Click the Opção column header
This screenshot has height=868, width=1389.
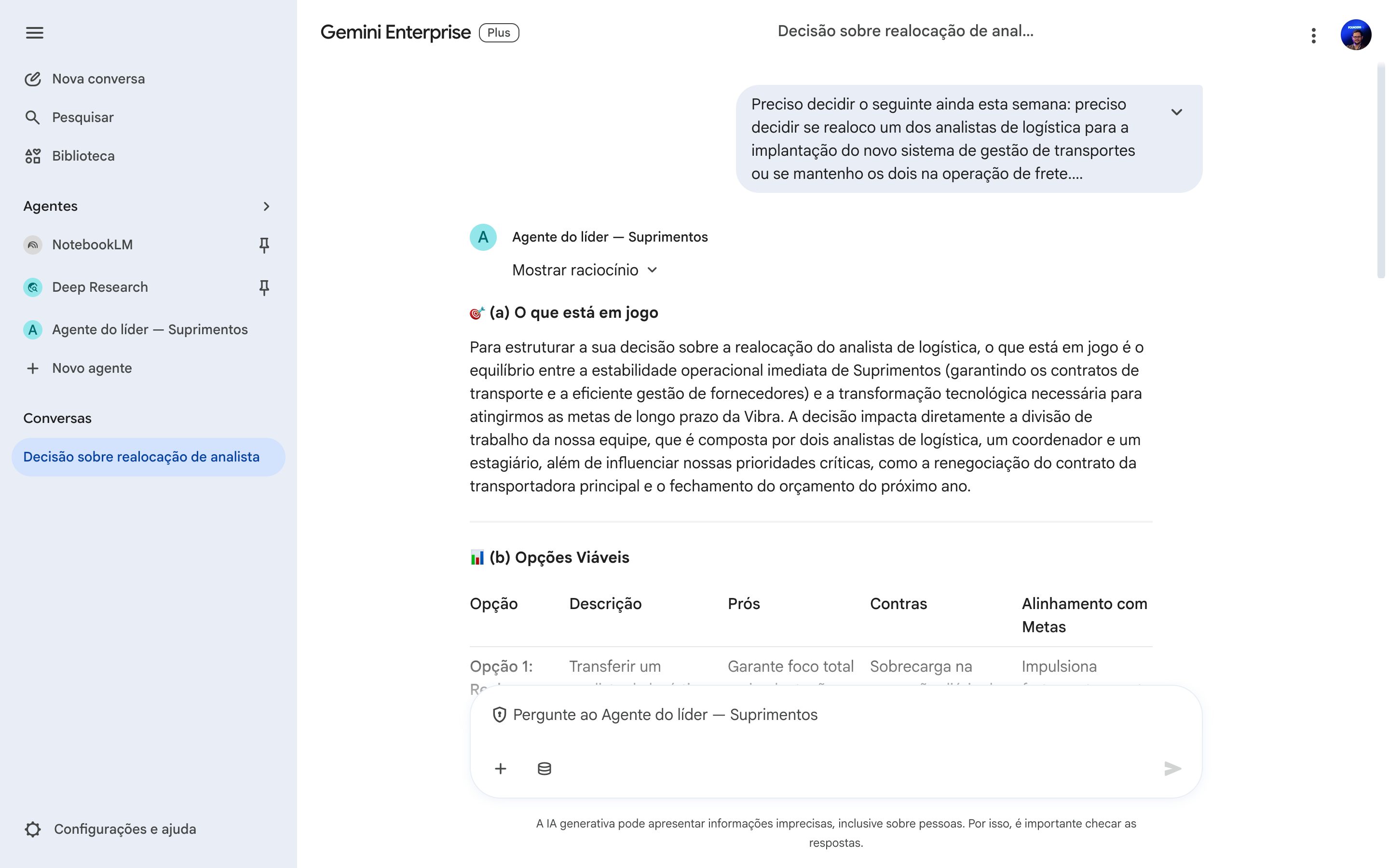[x=493, y=603]
